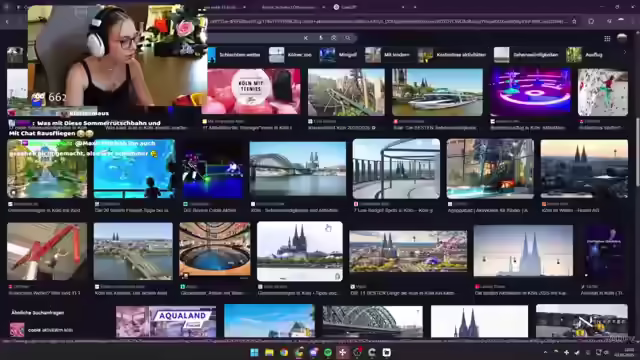640x360 pixels.
Task: Filter by Mit kindern chip
Action: click(x=387, y=55)
